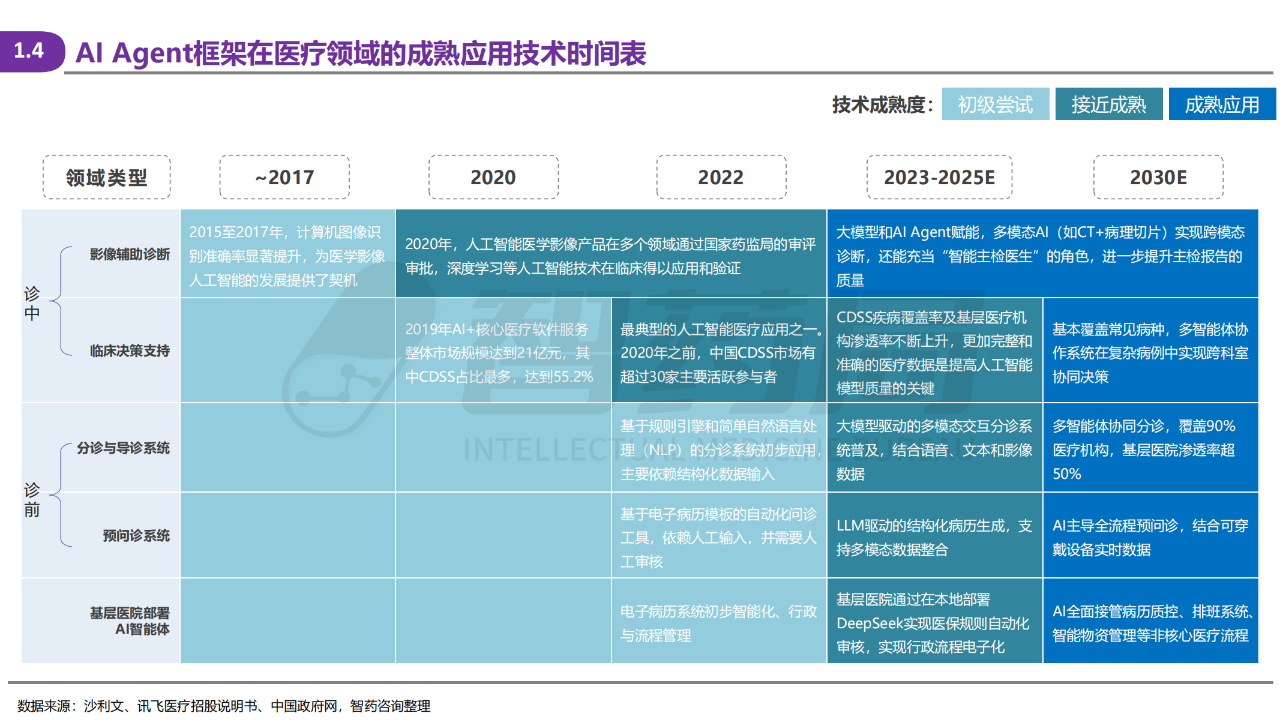Screen dimensions: 1280x720
Task: Toggle the 初级尝试 maturity legend chip
Action: tap(997, 103)
